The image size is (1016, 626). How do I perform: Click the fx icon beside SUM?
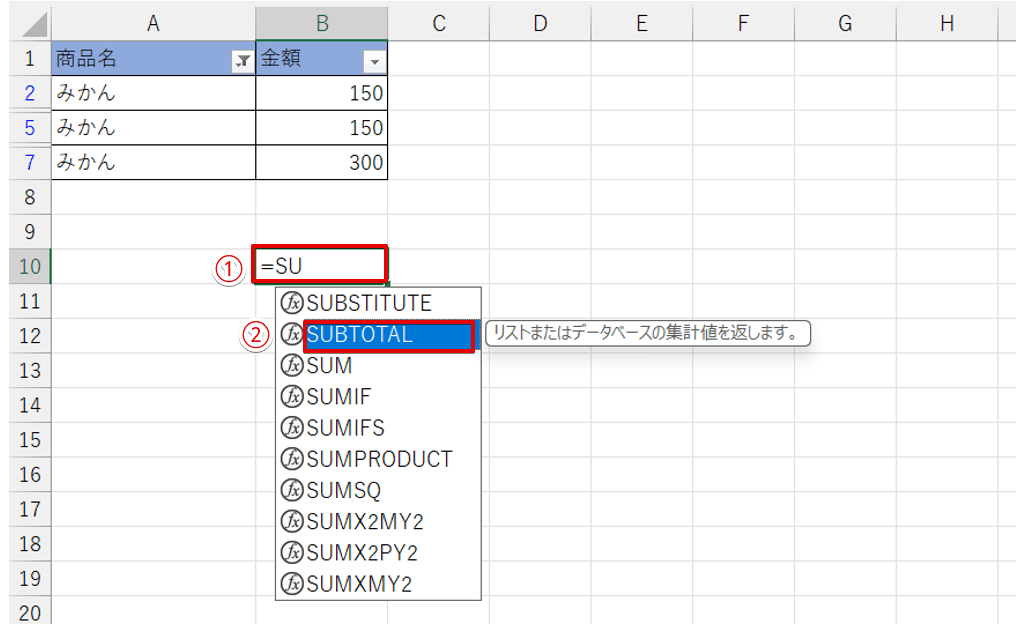click(292, 365)
